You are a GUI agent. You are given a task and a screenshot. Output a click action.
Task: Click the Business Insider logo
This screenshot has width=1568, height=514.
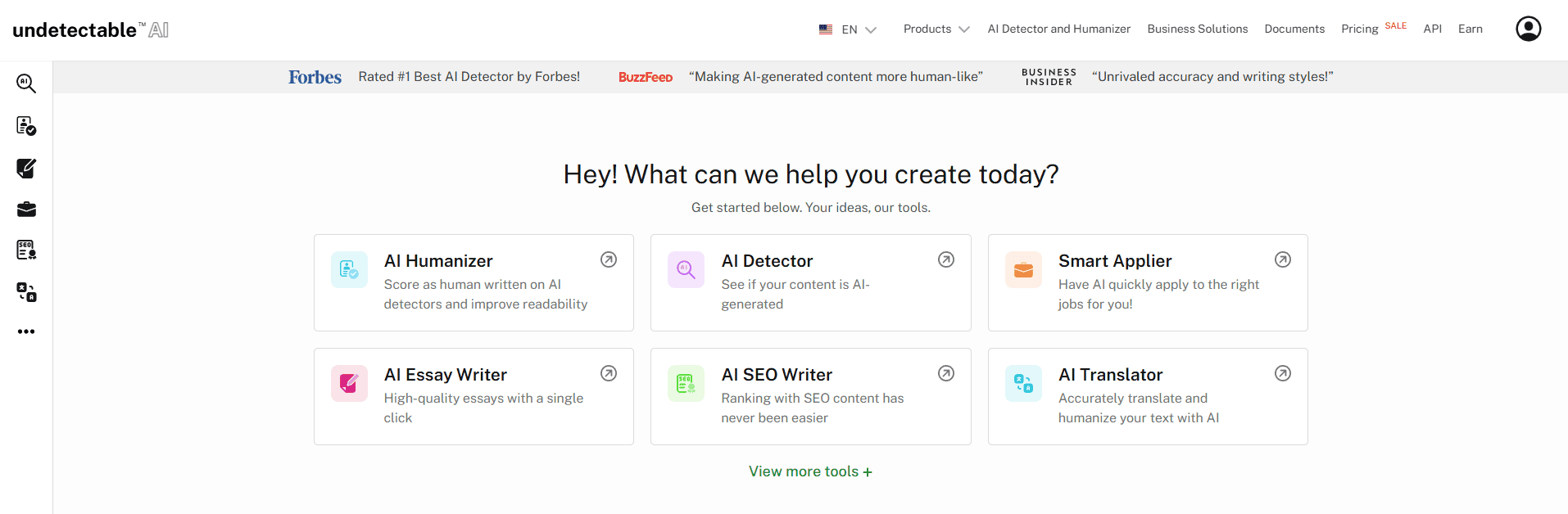(x=1049, y=77)
